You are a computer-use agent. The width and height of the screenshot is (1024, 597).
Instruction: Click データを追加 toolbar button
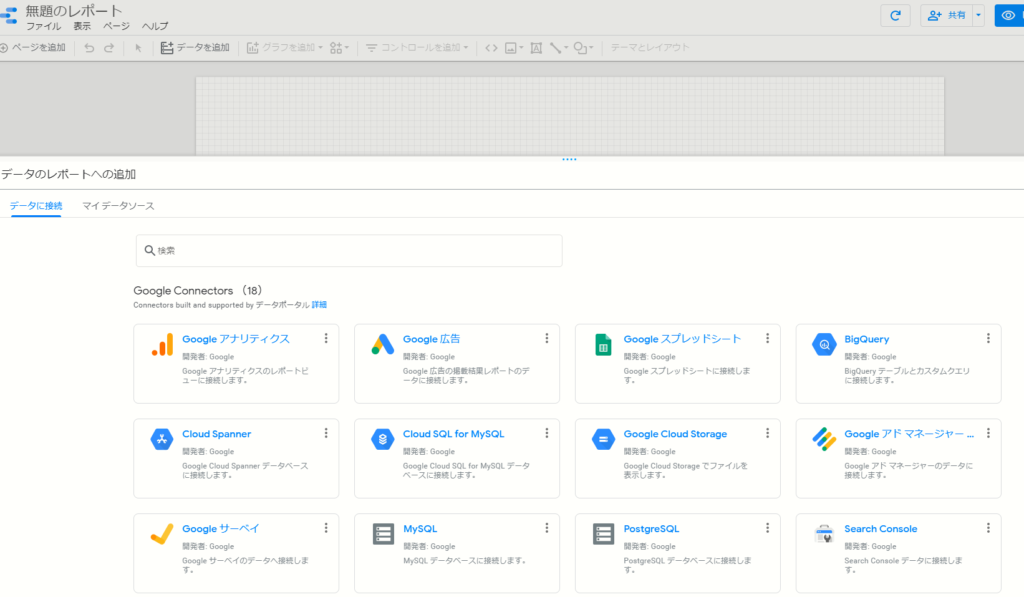(x=195, y=48)
